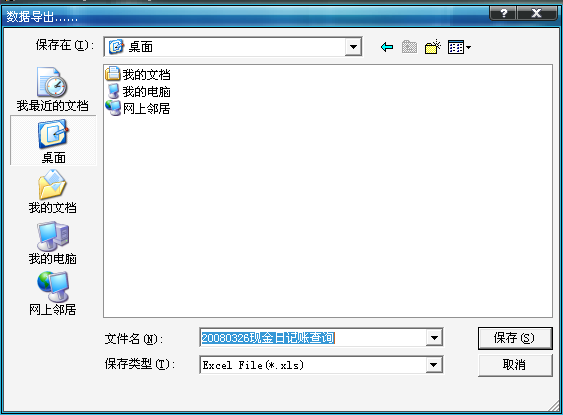The width and height of the screenshot is (563, 415).
Task: Select 我的电脑 item in file list
Action: tap(138, 92)
